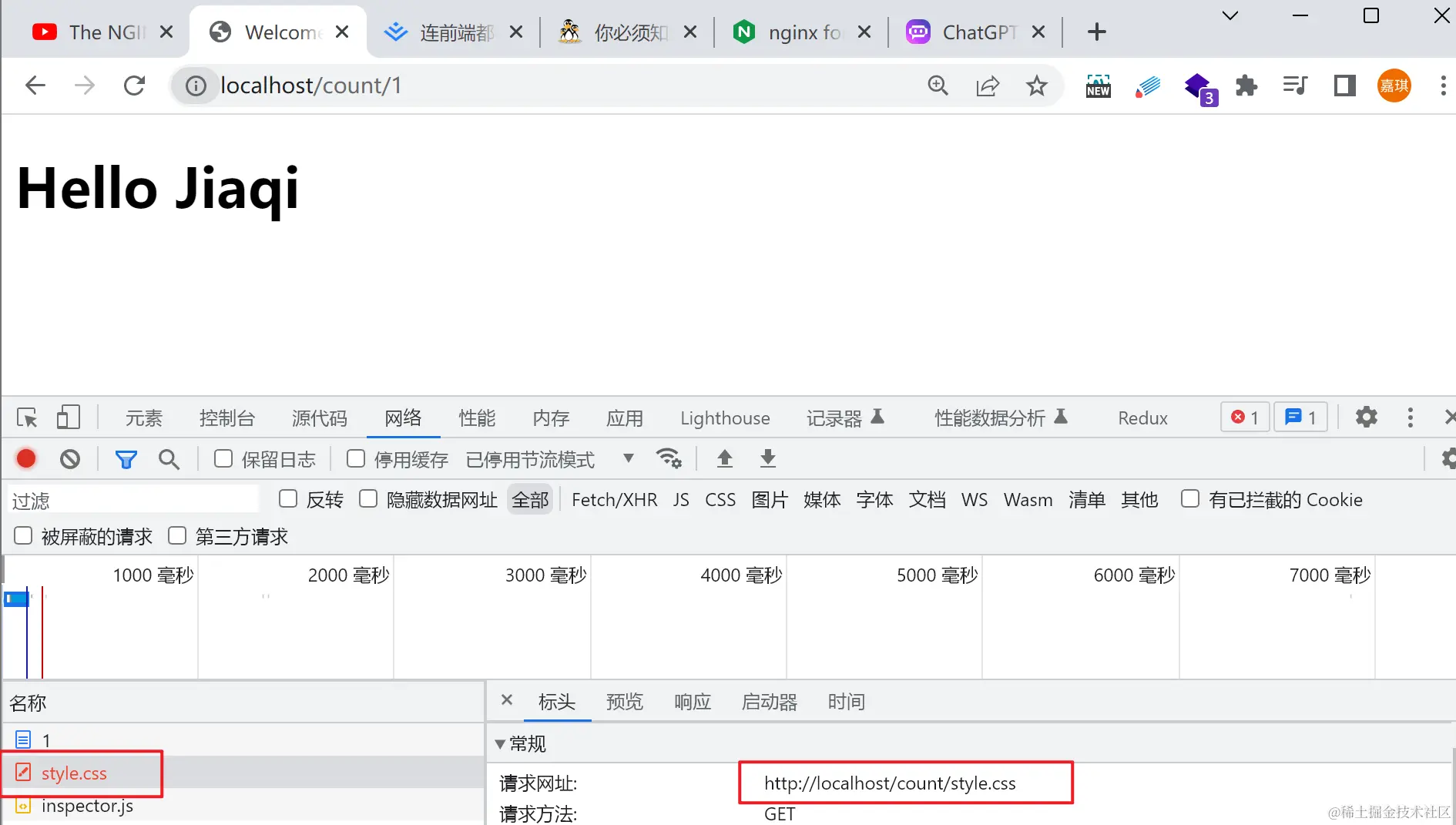Reload the localhost page
The image size is (1456, 825).
click(x=135, y=86)
